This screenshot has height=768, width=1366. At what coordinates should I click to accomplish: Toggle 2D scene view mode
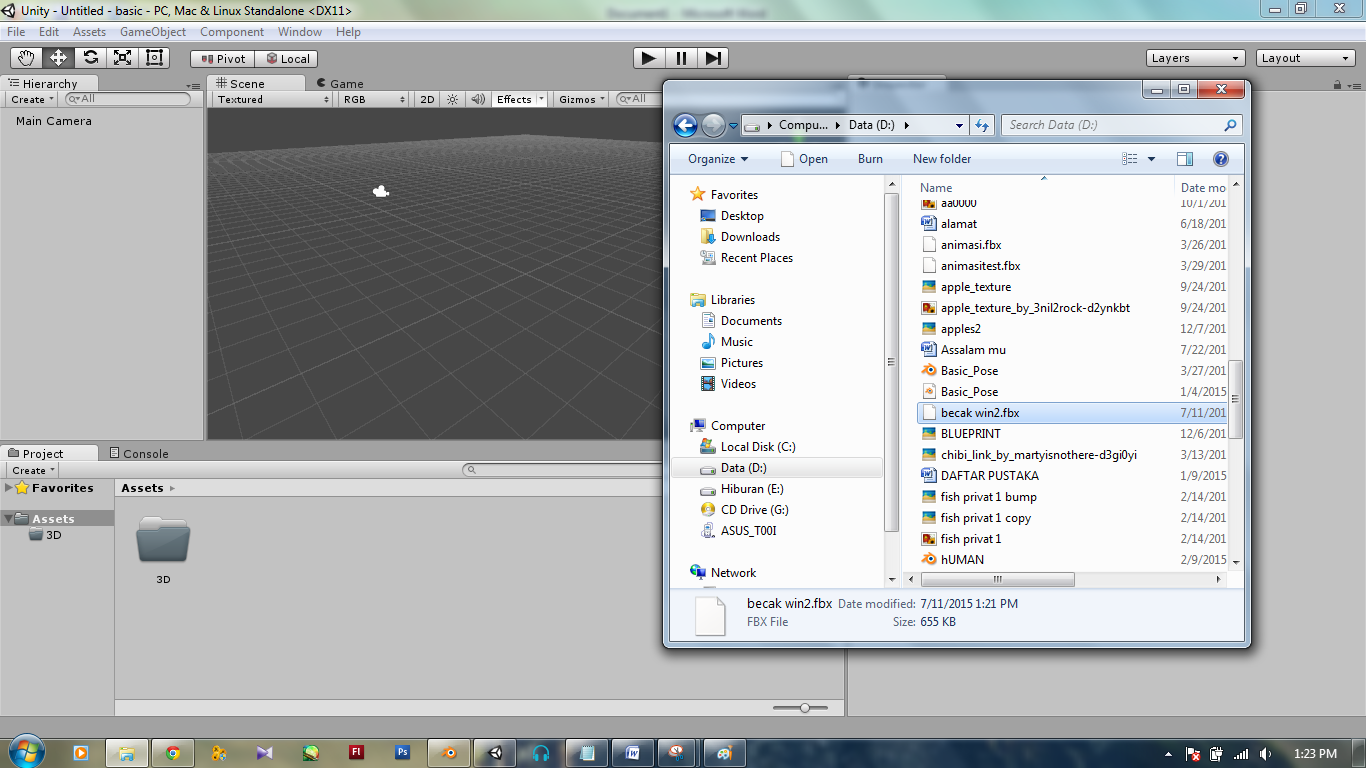click(426, 99)
